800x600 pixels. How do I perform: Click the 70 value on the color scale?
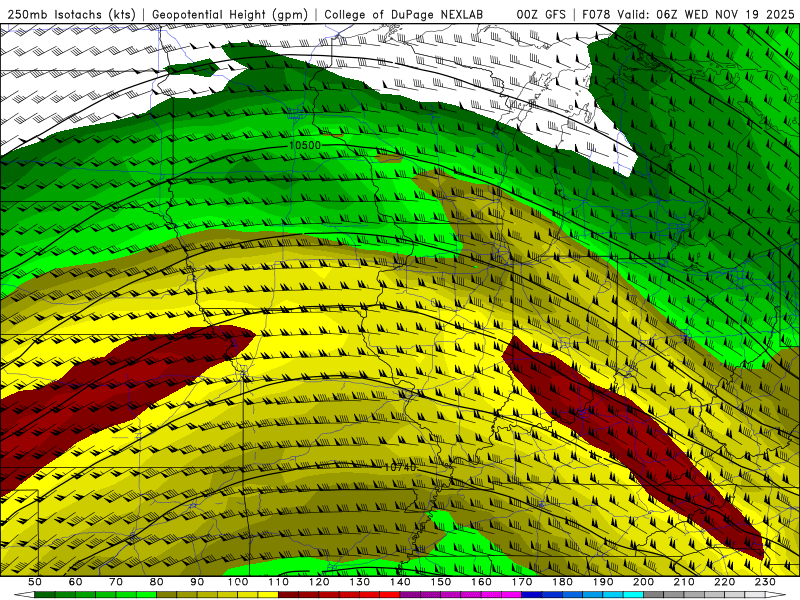(116, 582)
